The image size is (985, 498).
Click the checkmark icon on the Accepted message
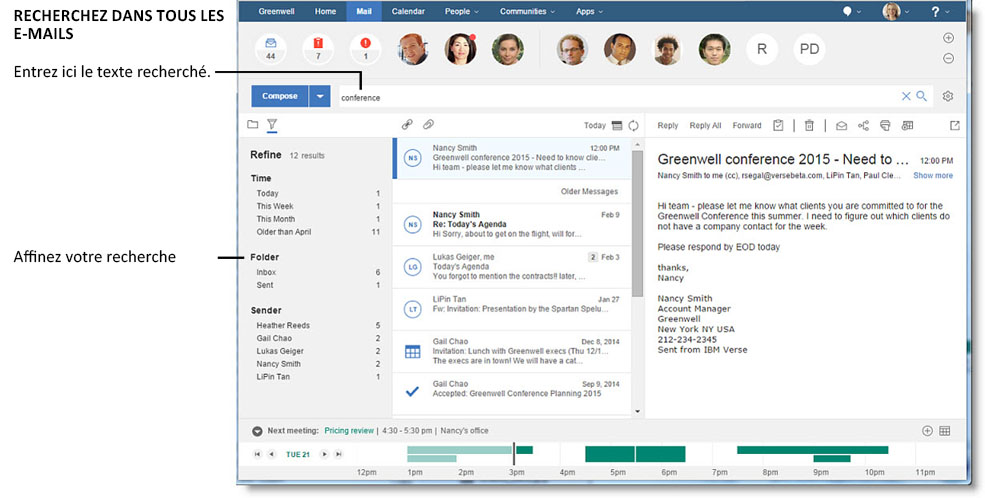pos(412,391)
